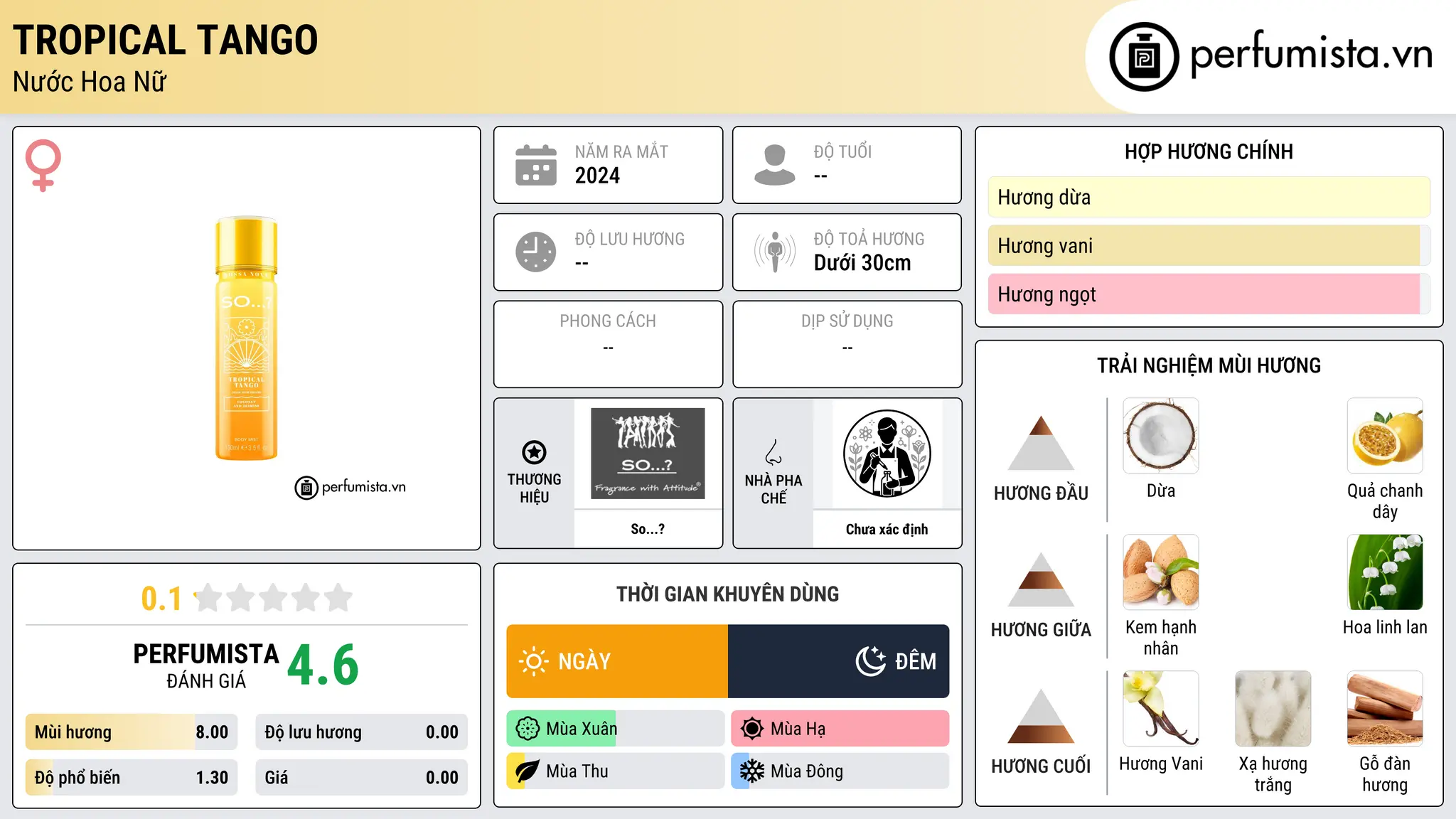
Task: Click the pink female gender symbol
Action: tap(43, 165)
